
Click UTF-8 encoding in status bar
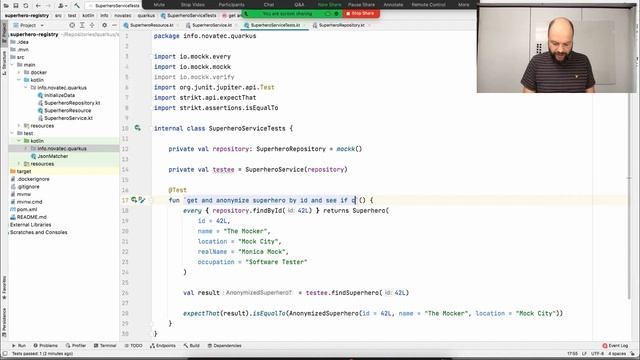pyautogui.click(x=597, y=354)
